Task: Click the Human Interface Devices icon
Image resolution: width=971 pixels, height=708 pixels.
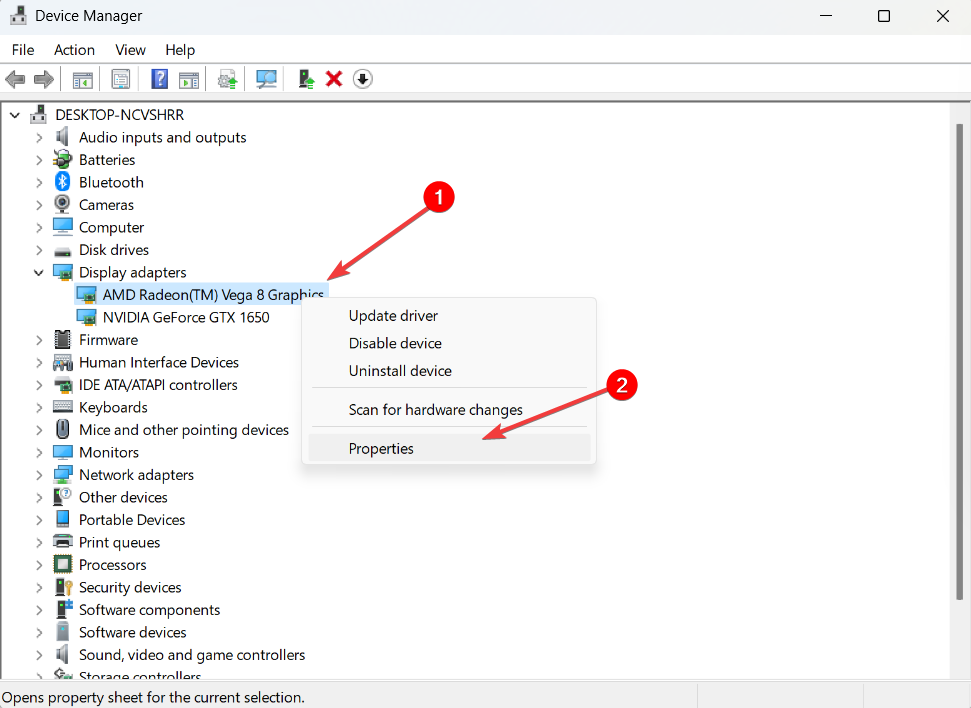Action: (63, 362)
